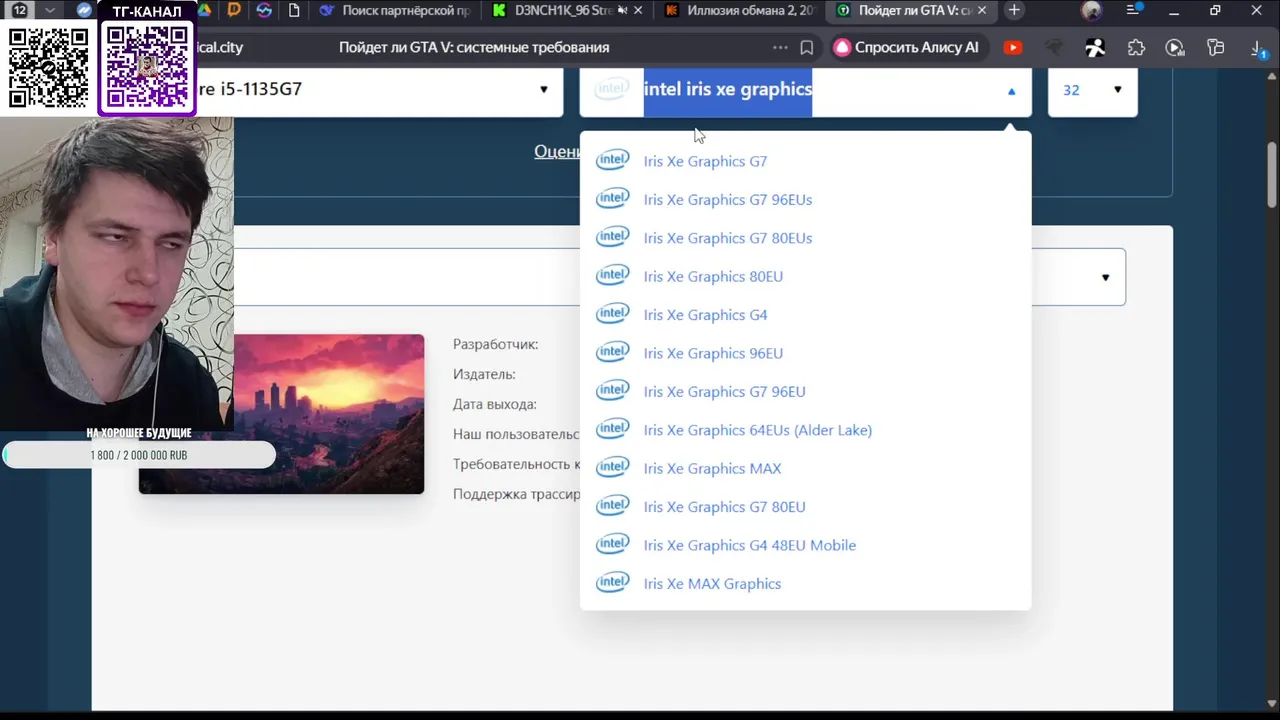Open a new browser tab
The image size is (1280, 720).
point(1014,10)
